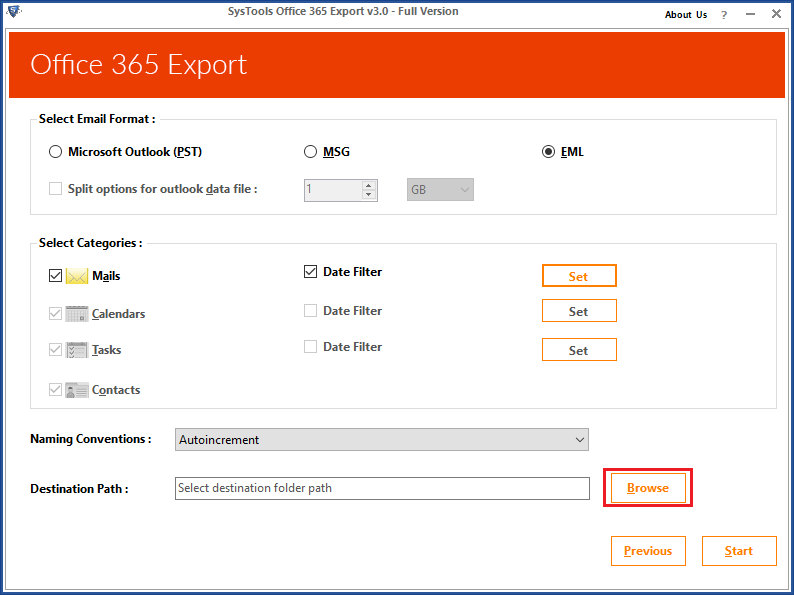Screen dimensions: 794x595
Task: Click the Tasks checklist icon
Action: 77,350
